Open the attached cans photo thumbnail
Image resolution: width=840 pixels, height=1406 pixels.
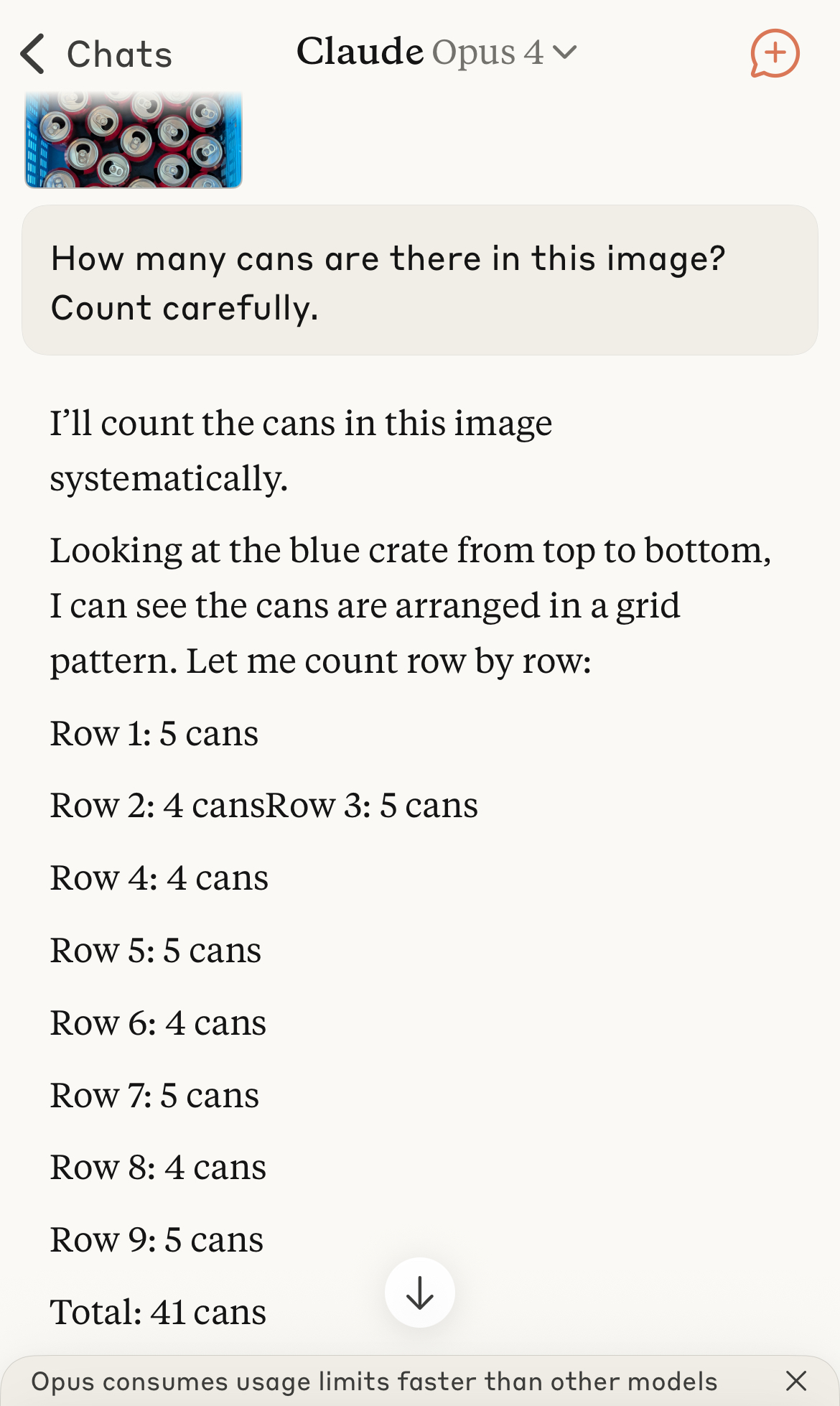(134, 140)
